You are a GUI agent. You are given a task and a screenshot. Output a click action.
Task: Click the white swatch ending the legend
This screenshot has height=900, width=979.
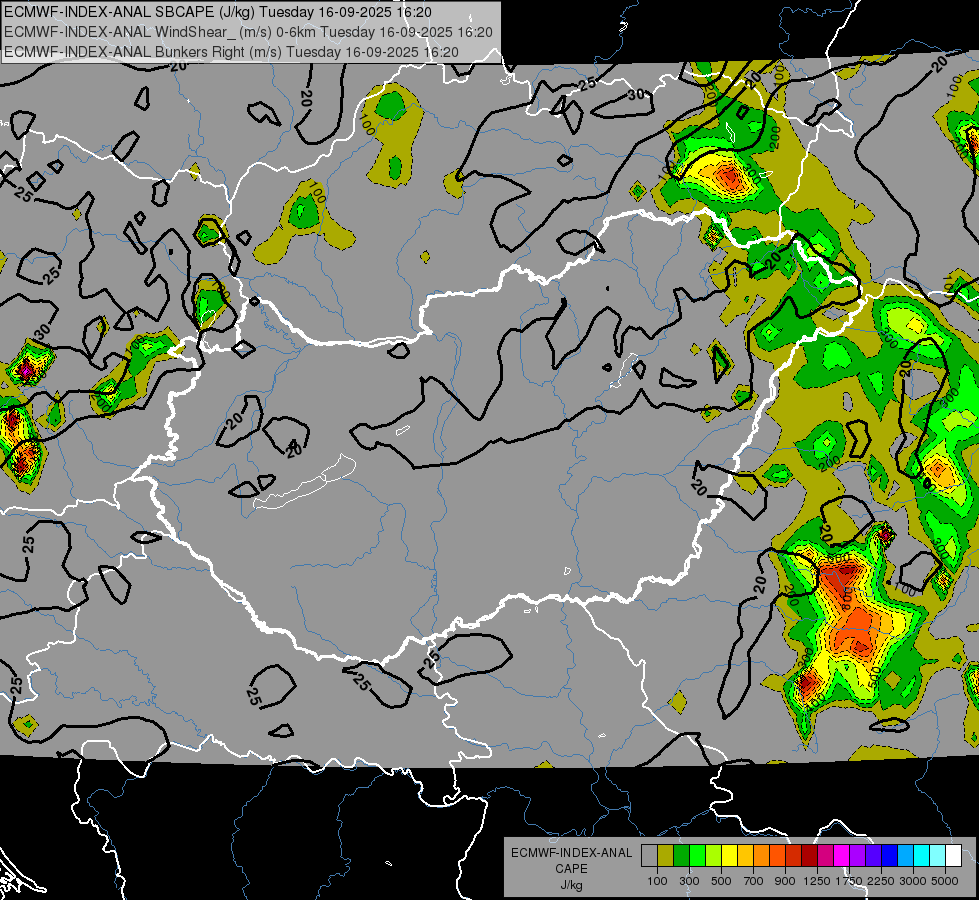pyautogui.click(x=953, y=856)
